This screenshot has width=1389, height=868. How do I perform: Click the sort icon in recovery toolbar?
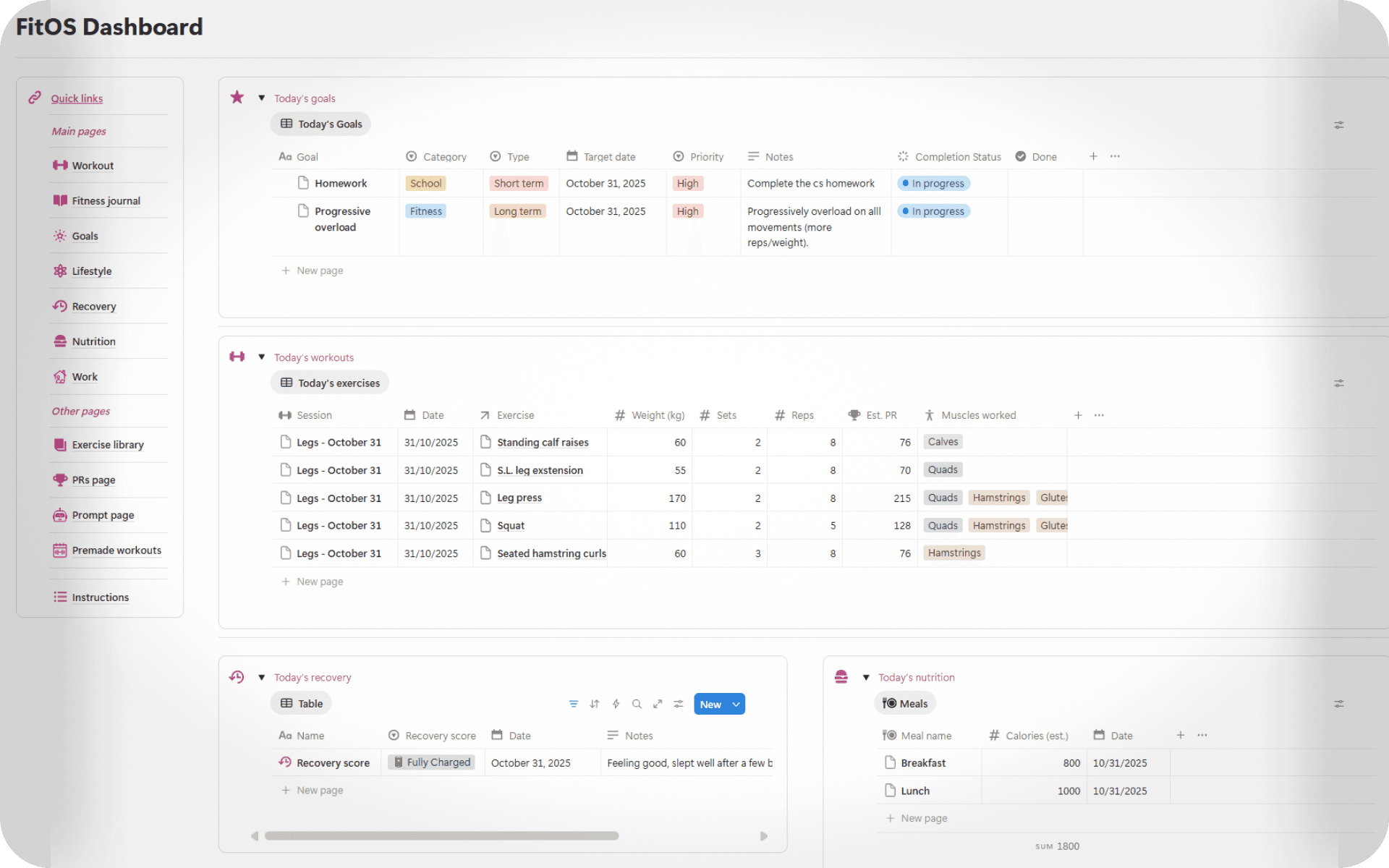[x=595, y=704]
